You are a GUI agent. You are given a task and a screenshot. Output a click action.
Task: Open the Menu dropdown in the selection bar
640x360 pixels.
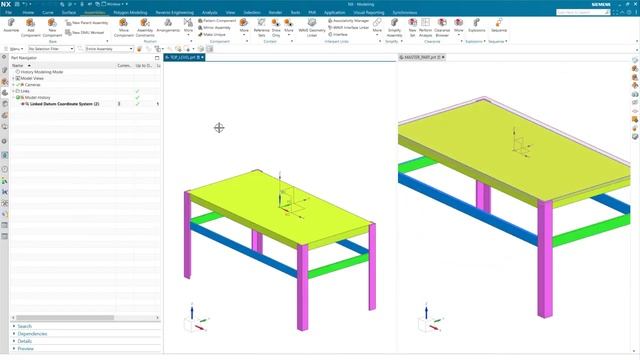(14, 49)
